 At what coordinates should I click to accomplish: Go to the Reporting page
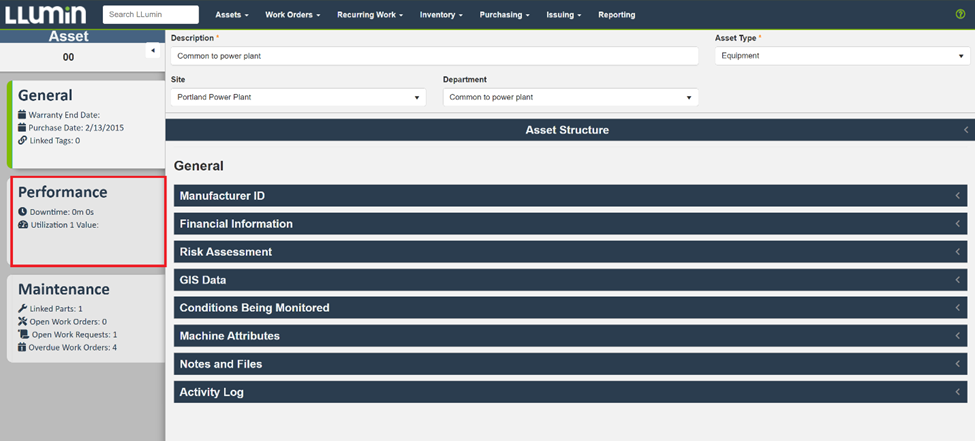click(616, 15)
